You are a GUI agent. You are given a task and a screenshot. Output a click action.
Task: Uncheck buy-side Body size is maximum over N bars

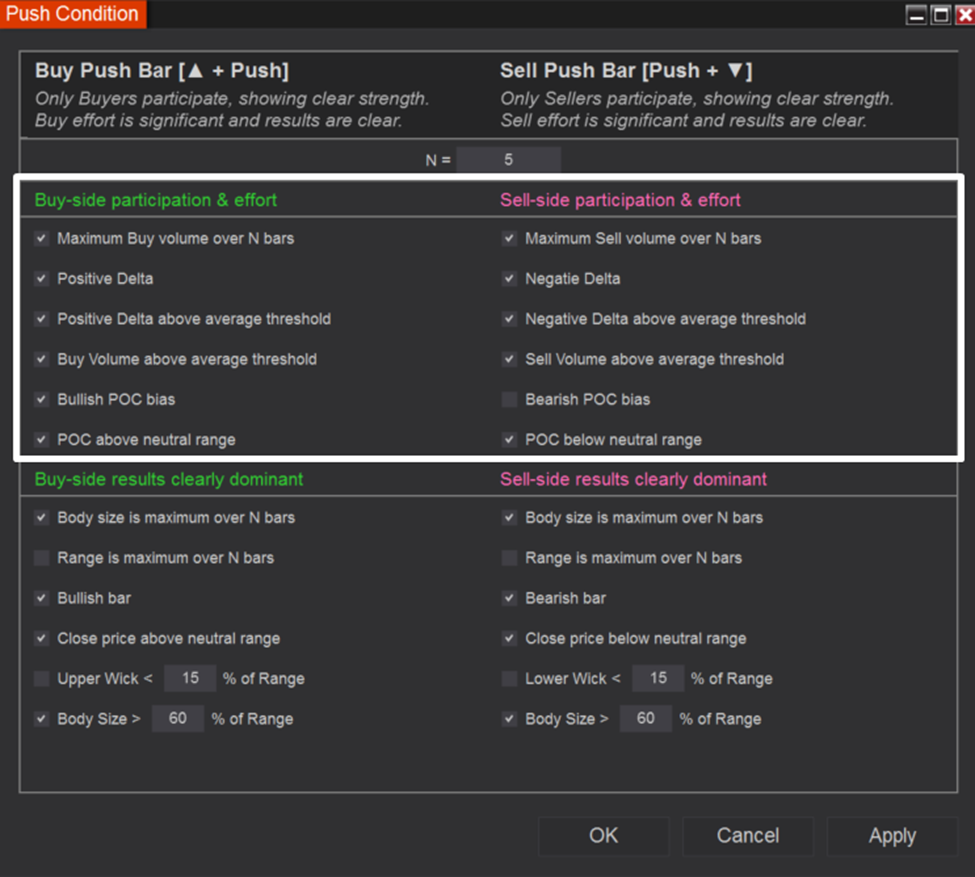(42, 517)
